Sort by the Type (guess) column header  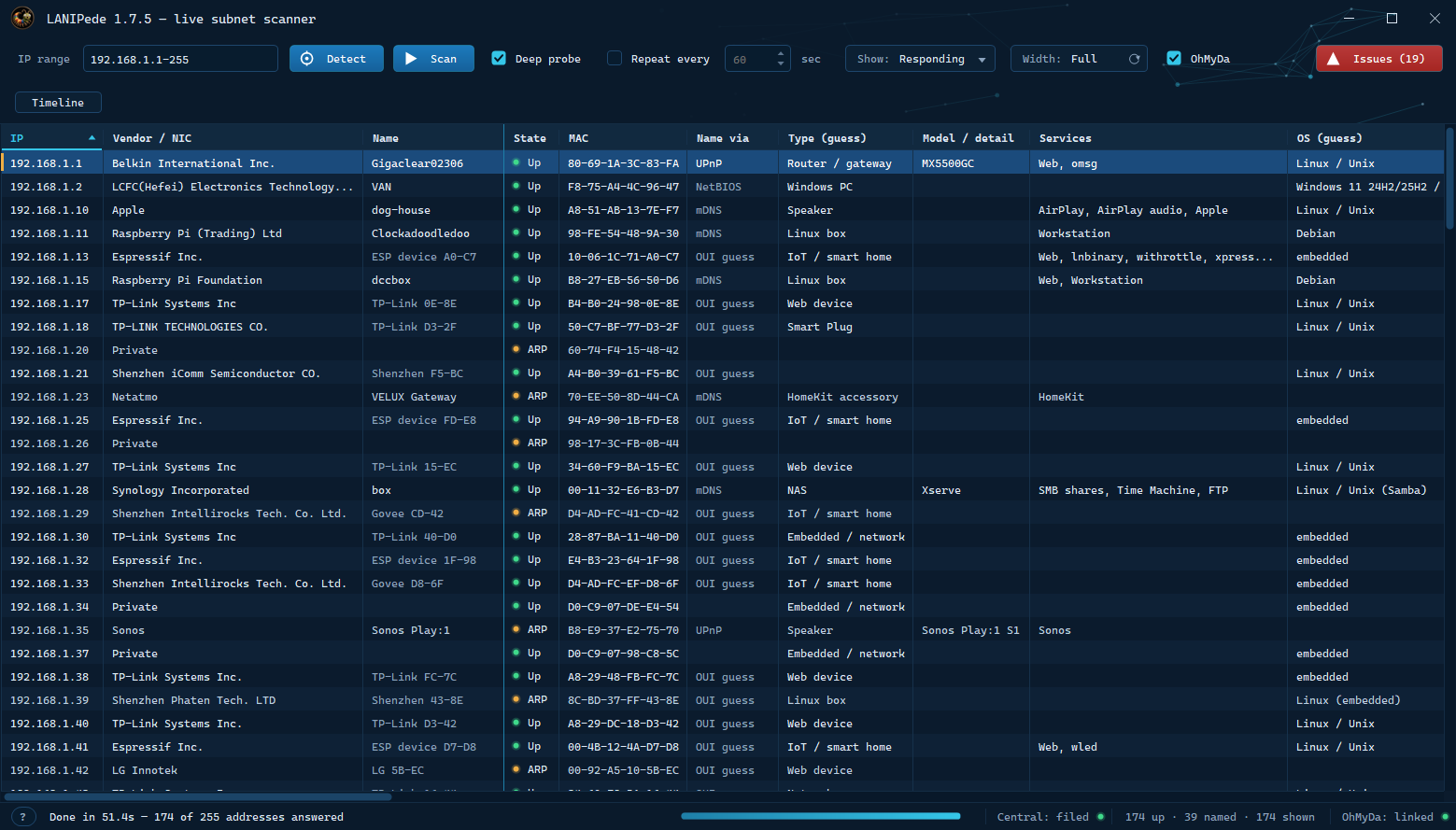pos(845,138)
